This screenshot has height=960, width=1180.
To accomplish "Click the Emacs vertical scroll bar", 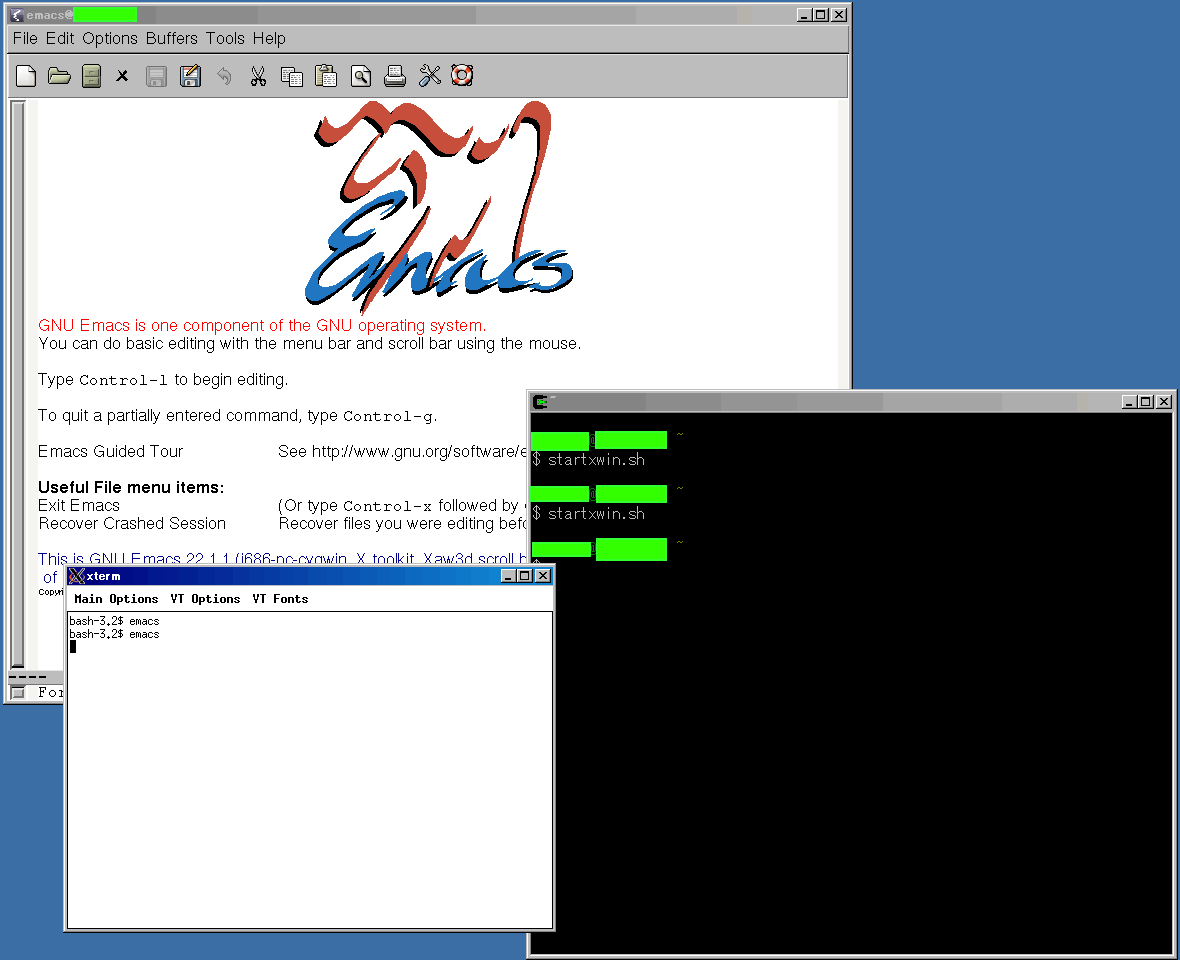I will tap(18, 384).
